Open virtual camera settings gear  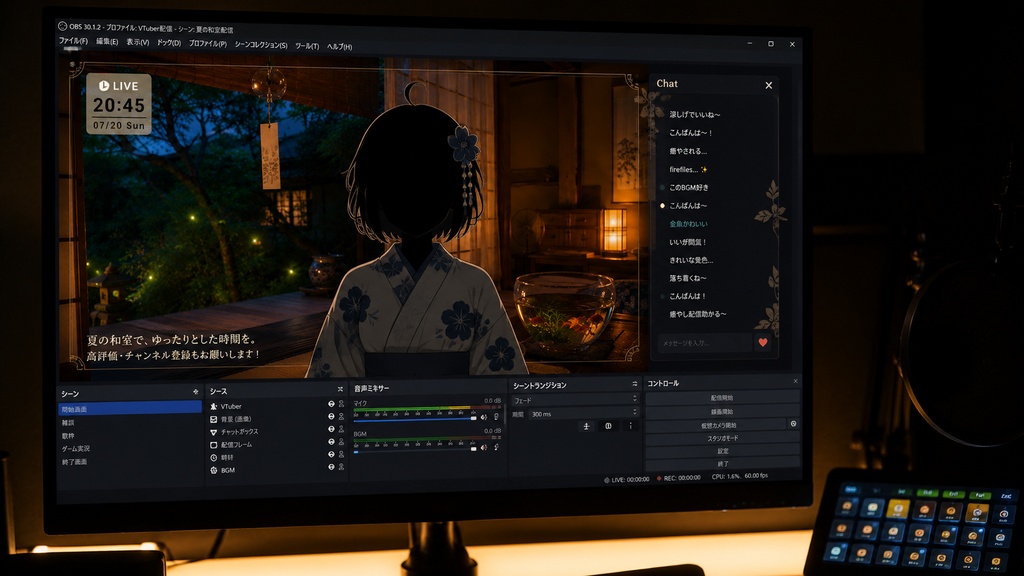click(x=793, y=424)
